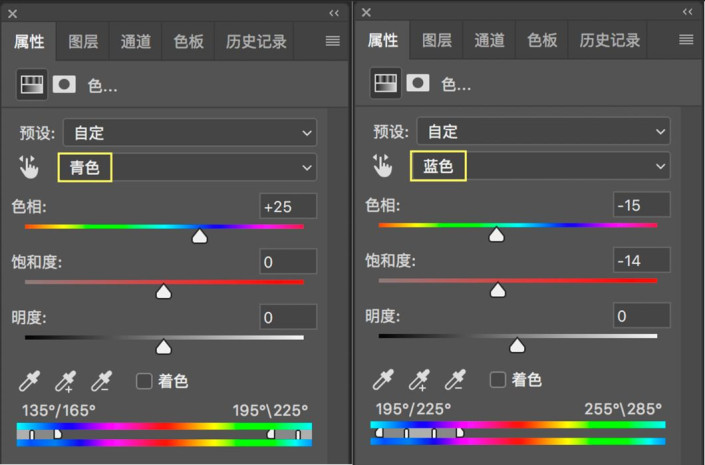Image resolution: width=705 pixels, height=465 pixels.
Task: Switch to 色板 tab in right panel
Action: point(542,40)
